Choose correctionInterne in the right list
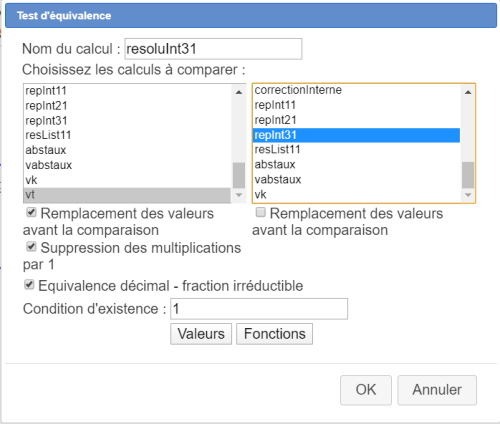Screen dimensions: 500x424 357,90
